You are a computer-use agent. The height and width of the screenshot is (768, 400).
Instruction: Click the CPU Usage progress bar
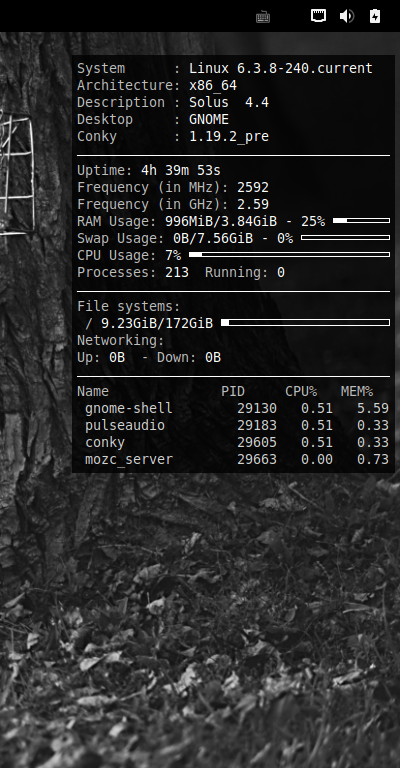click(x=289, y=255)
